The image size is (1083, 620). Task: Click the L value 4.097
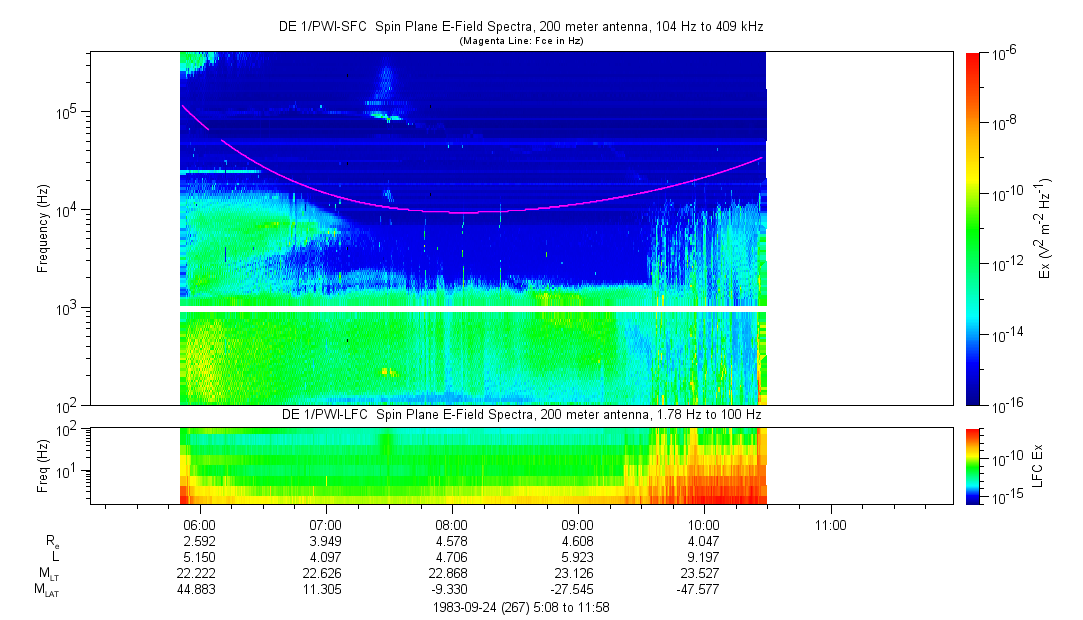pos(325,557)
